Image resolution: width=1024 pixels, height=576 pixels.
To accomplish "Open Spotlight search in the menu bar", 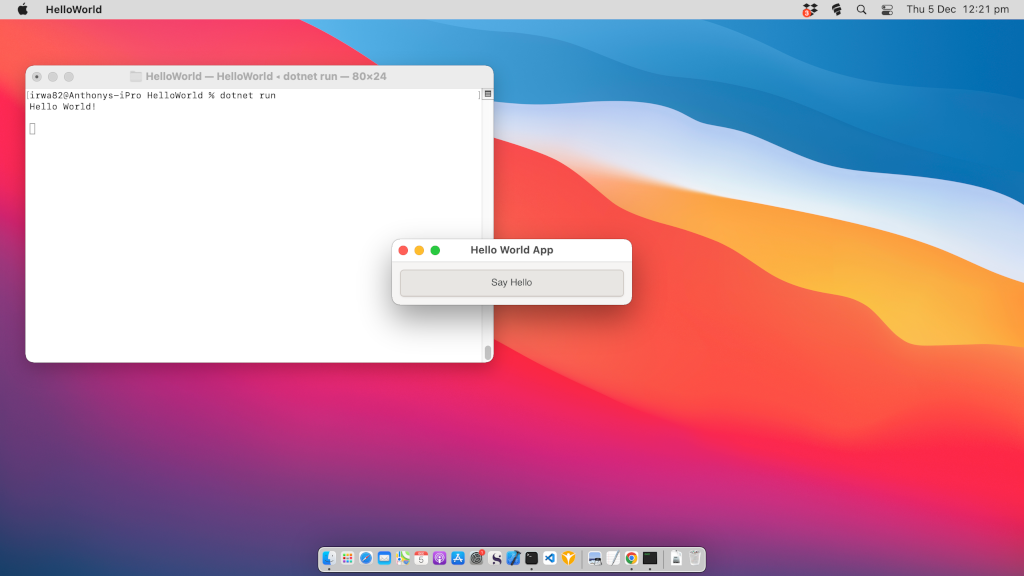I will click(860, 9).
